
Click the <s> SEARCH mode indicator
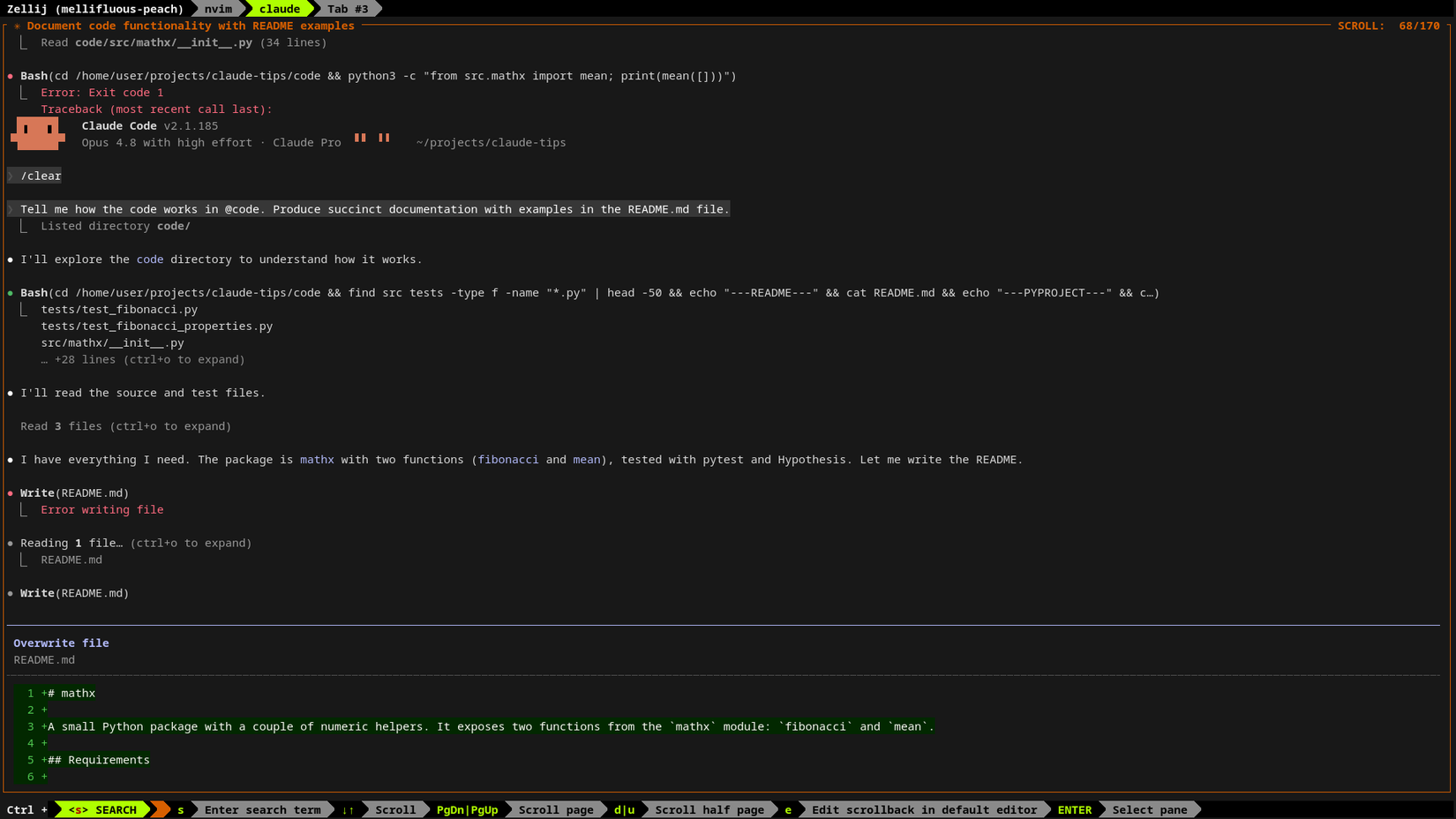(x=102, y=810)
